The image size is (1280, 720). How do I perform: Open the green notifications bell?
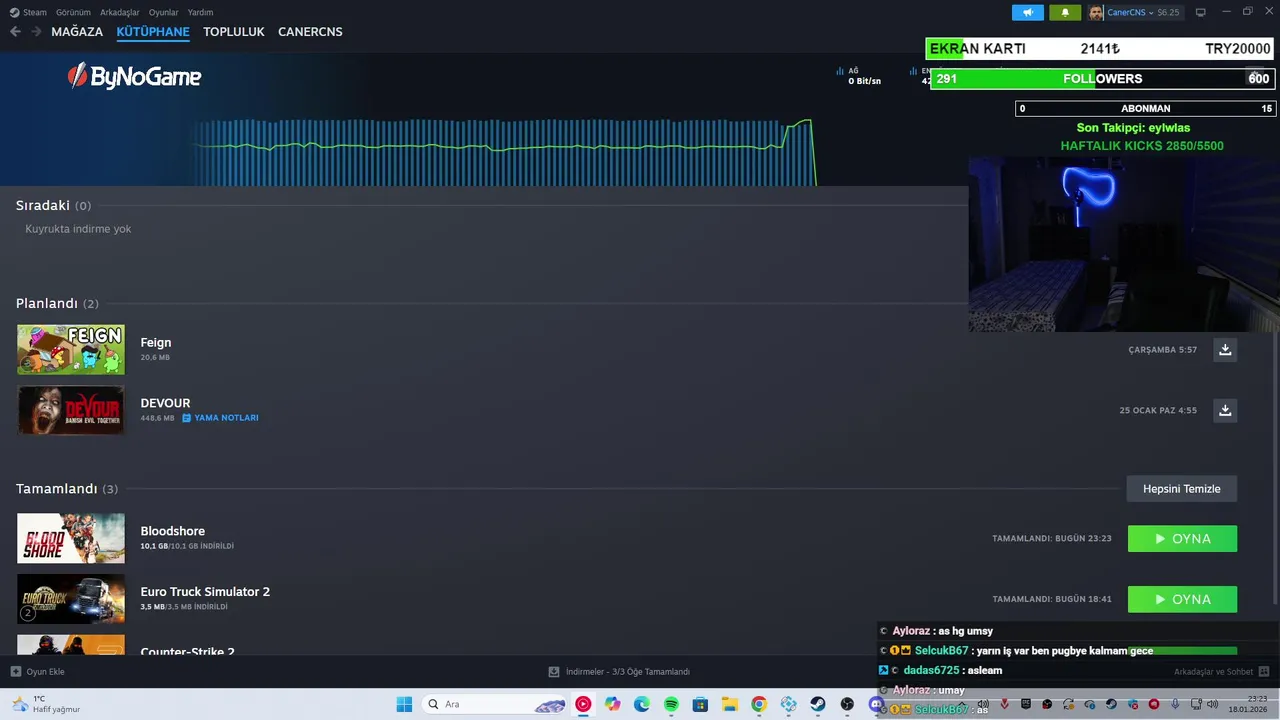coord(1065,12)
